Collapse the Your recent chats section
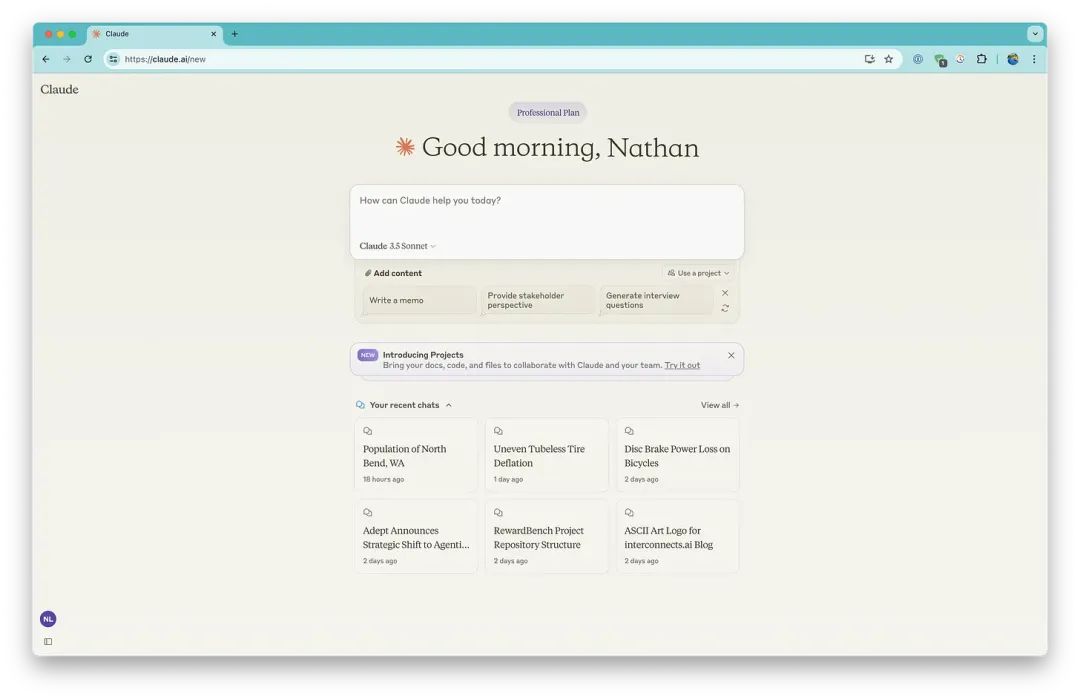Image resolution: width=1080 pixels, height=699 pixels. [448, 405]
